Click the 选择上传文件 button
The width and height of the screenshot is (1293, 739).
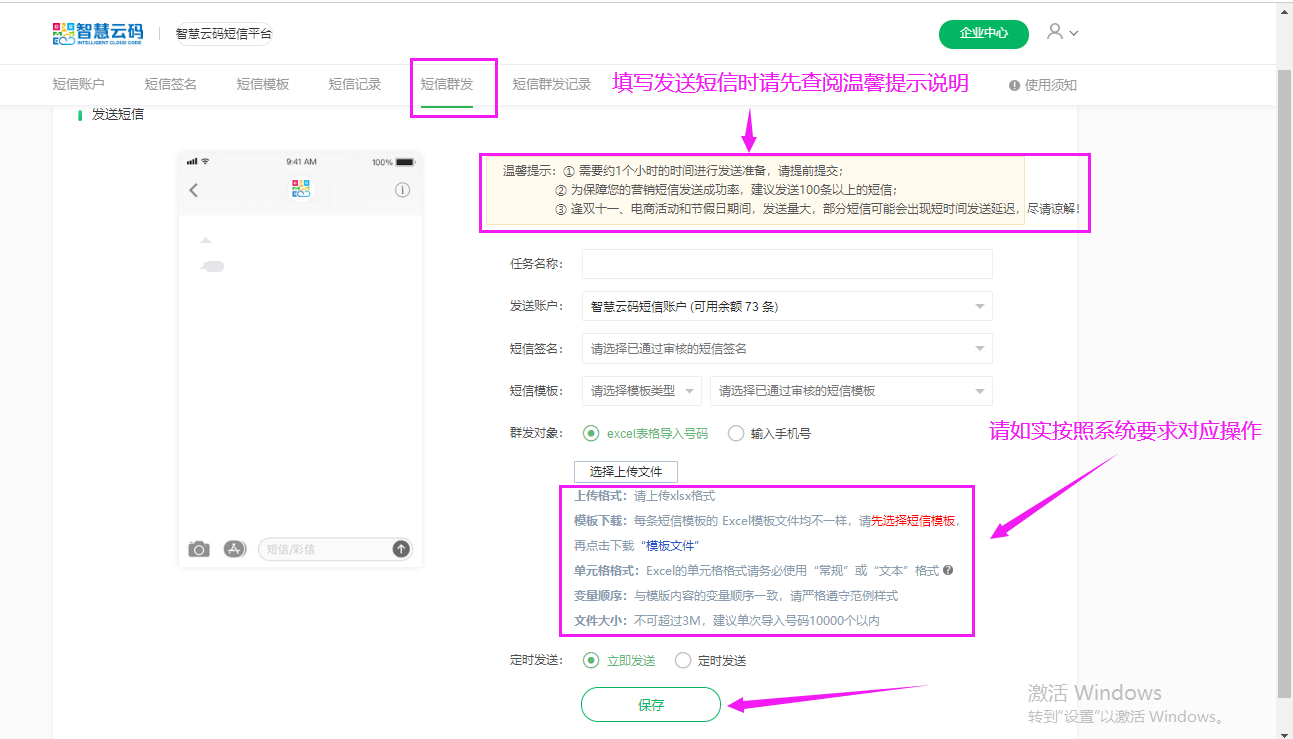coord(626,472)
